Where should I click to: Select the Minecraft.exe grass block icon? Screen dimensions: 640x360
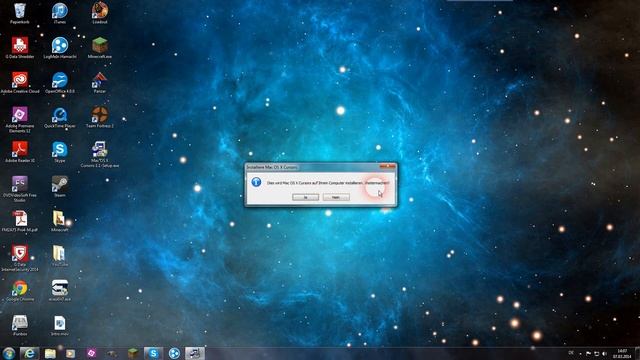tap(100, 48)
